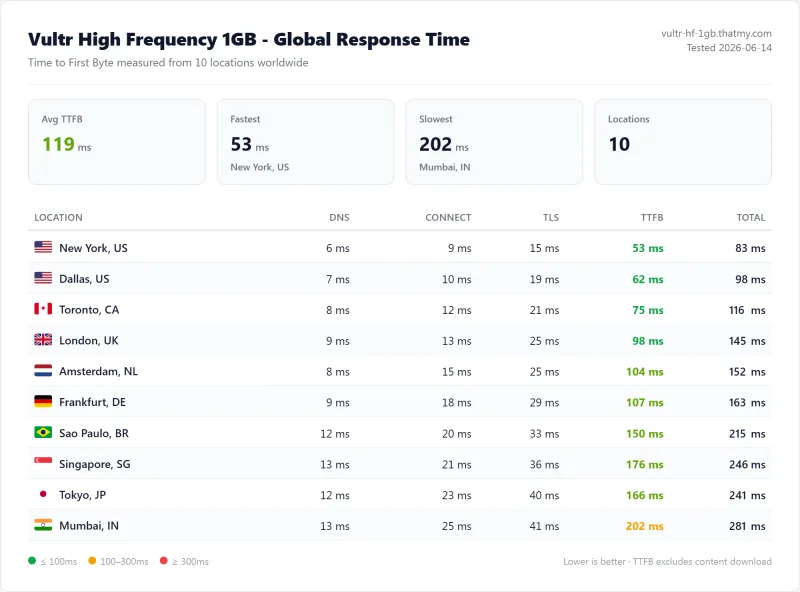
Task: Click the orange 100–300ms legend dot
Action: (92, 561)
